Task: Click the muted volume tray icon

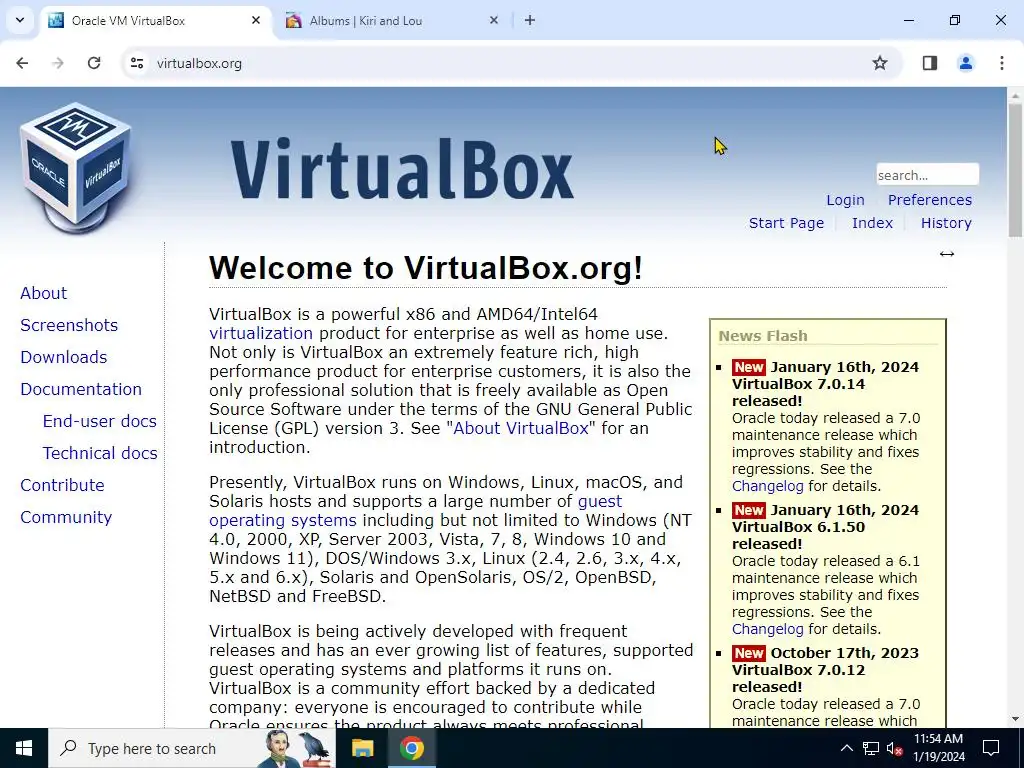Action: click(894, 748)
